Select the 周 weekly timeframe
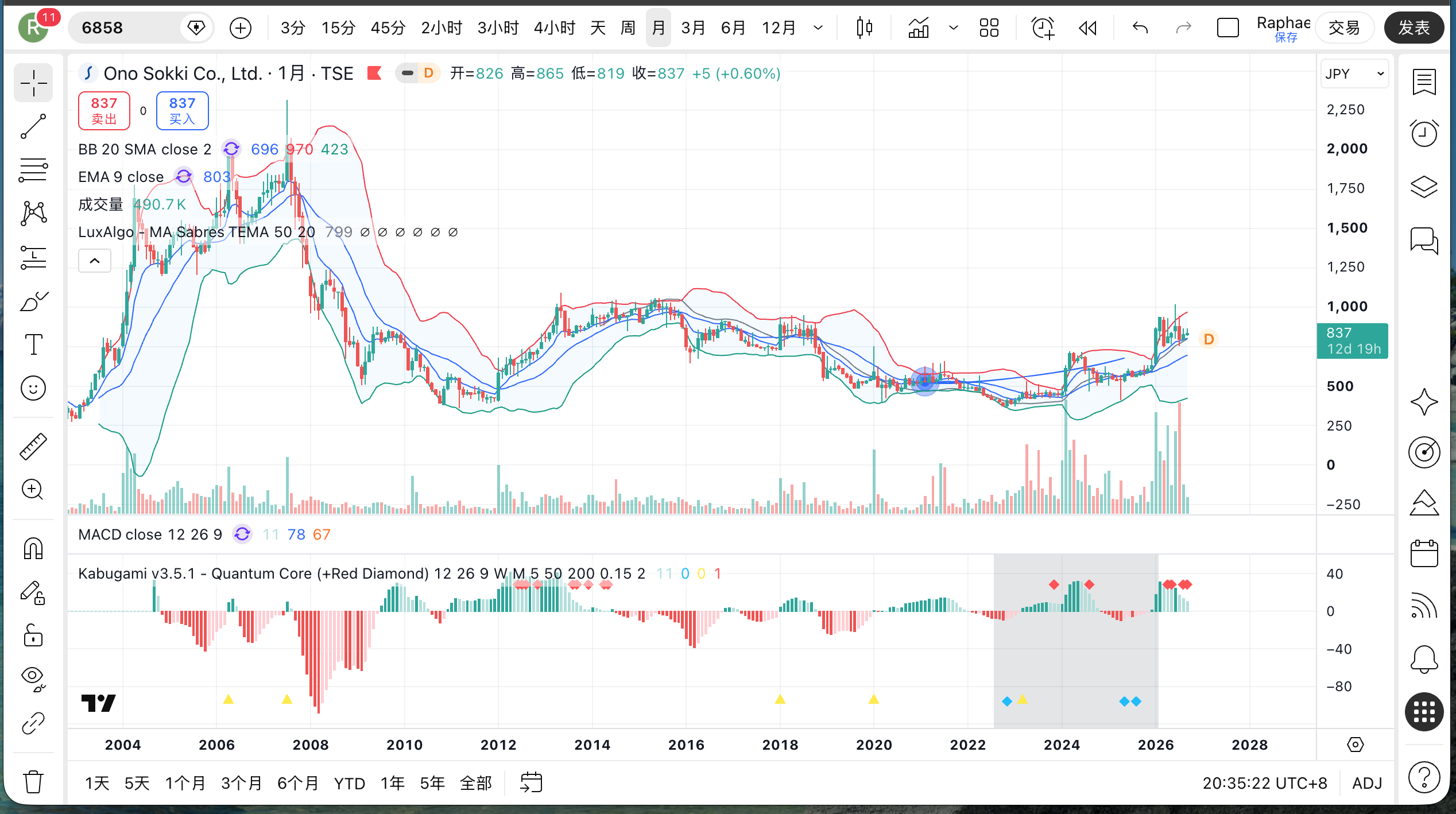The image size is (1456, 814). [629, 28]
